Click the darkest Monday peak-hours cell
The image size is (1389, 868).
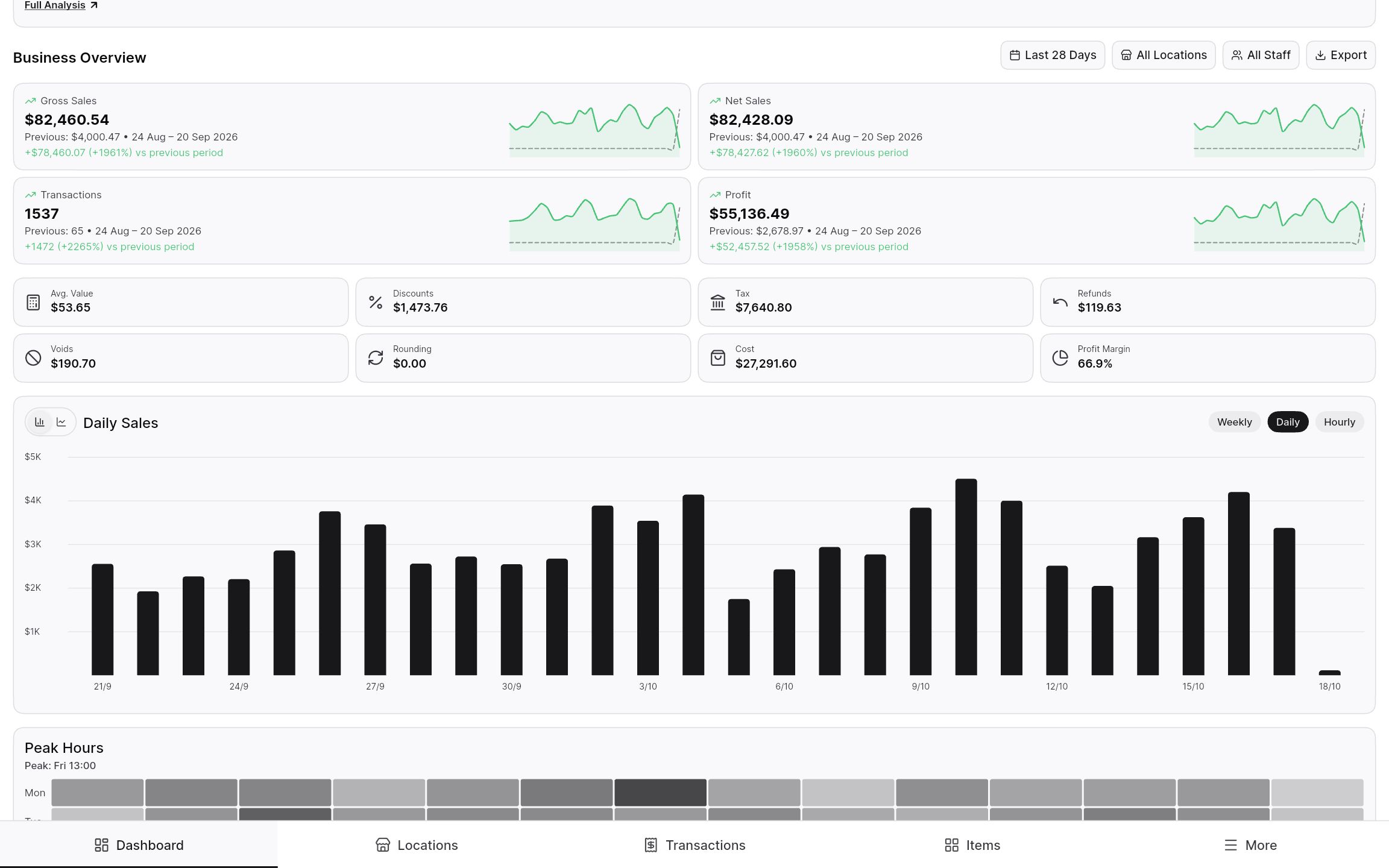coord(661,793)
